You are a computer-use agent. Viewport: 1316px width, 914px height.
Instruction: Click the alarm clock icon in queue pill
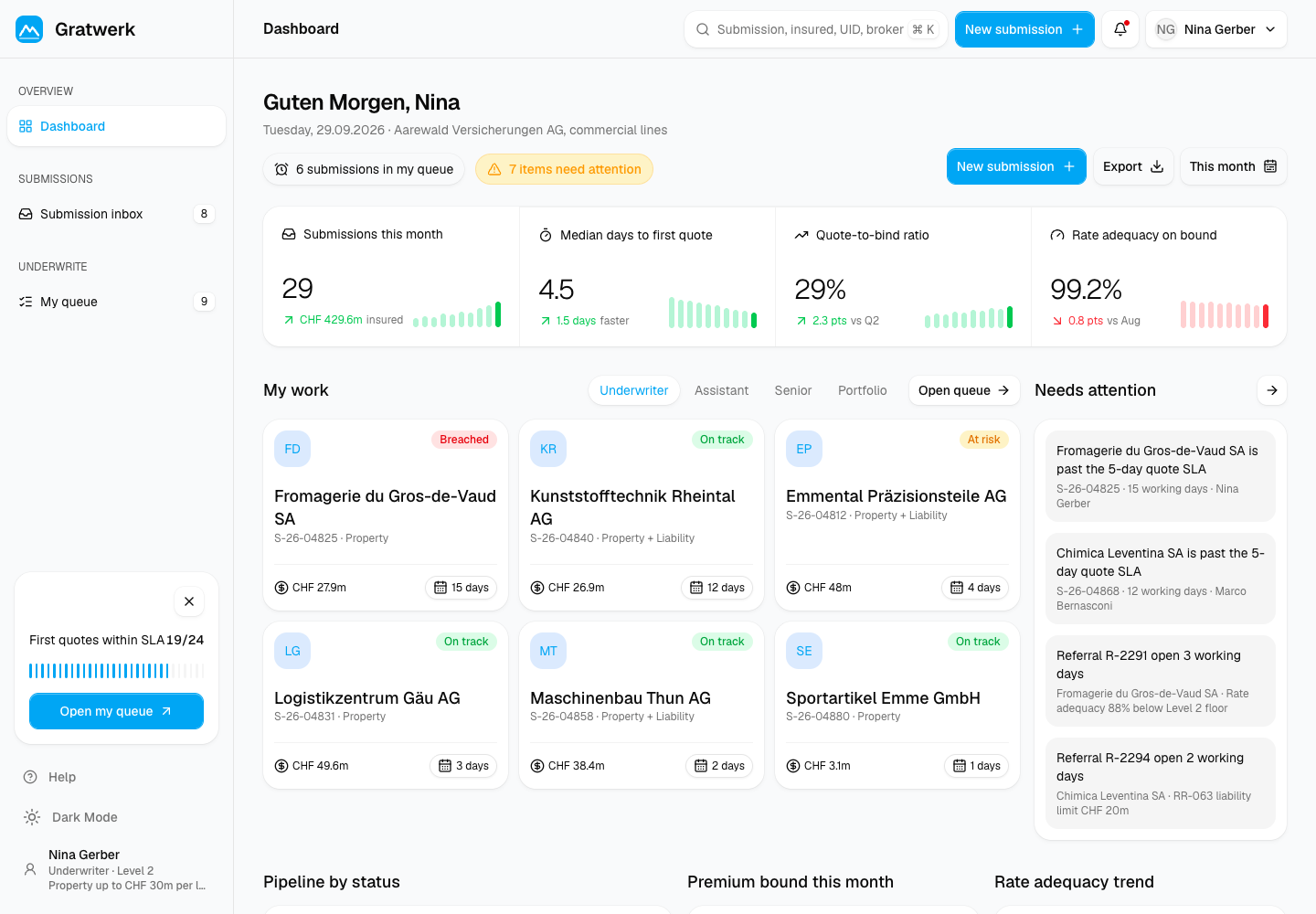tap(281, 169)
